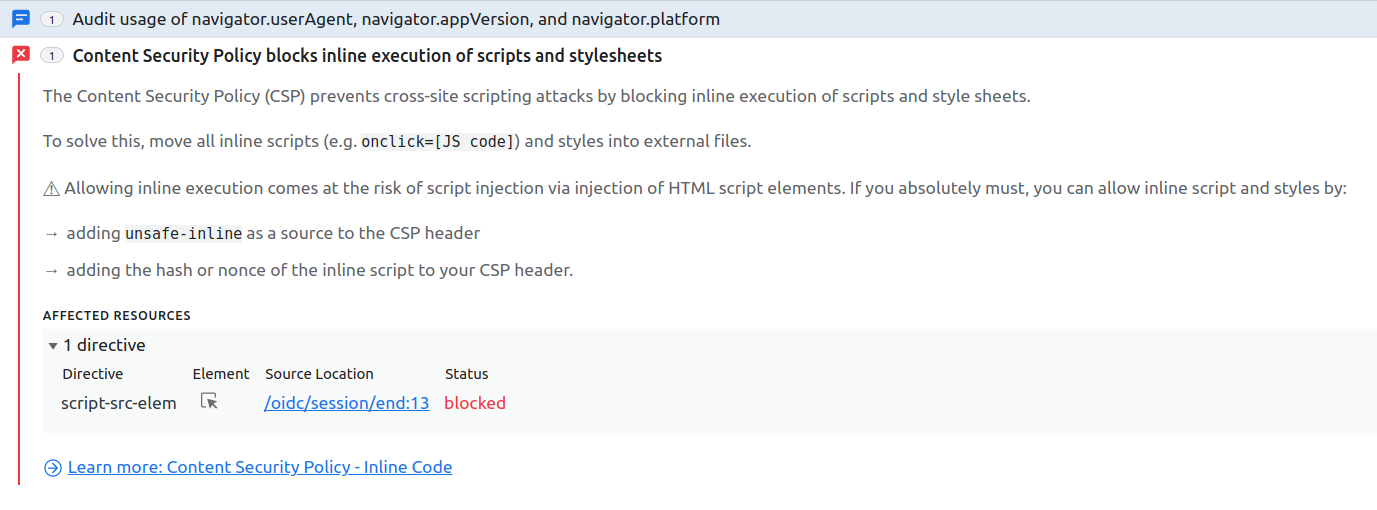
Task: Open the /oidc/session/end:13 source location link
Action: coord(347,403)
